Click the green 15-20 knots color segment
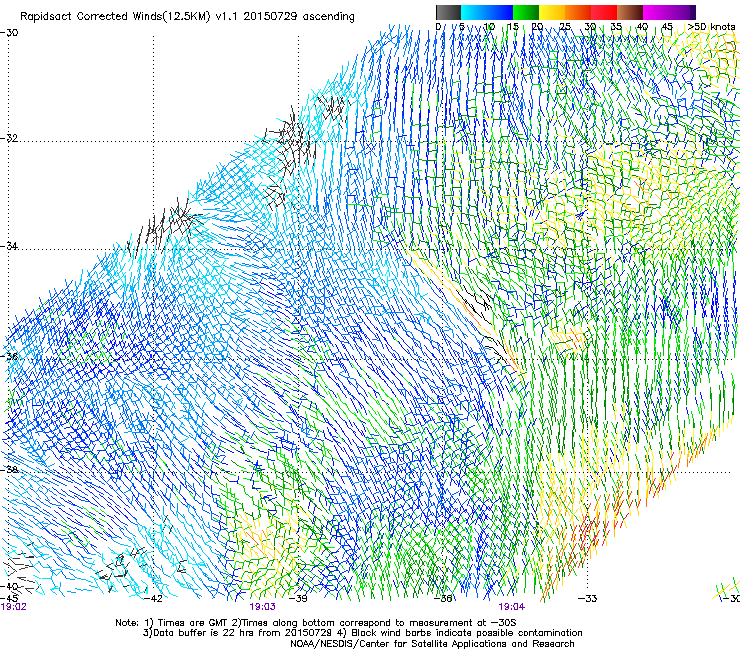The height and width of the screenshot is (650, 740). pyautogui.click(x=526, y=12)
